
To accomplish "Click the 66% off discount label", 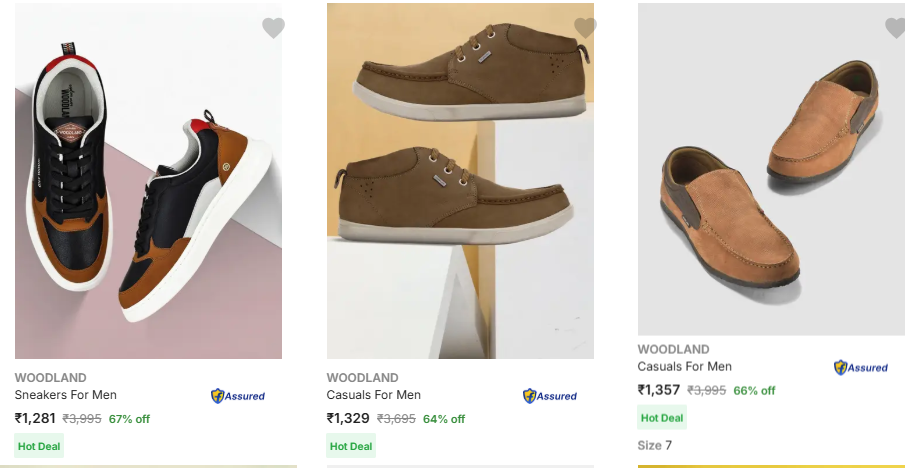I will 754,391.
